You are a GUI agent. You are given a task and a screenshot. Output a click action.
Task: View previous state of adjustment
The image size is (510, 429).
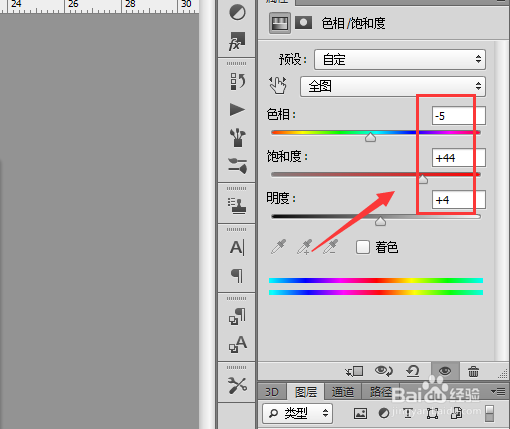(x=384, y=371)
